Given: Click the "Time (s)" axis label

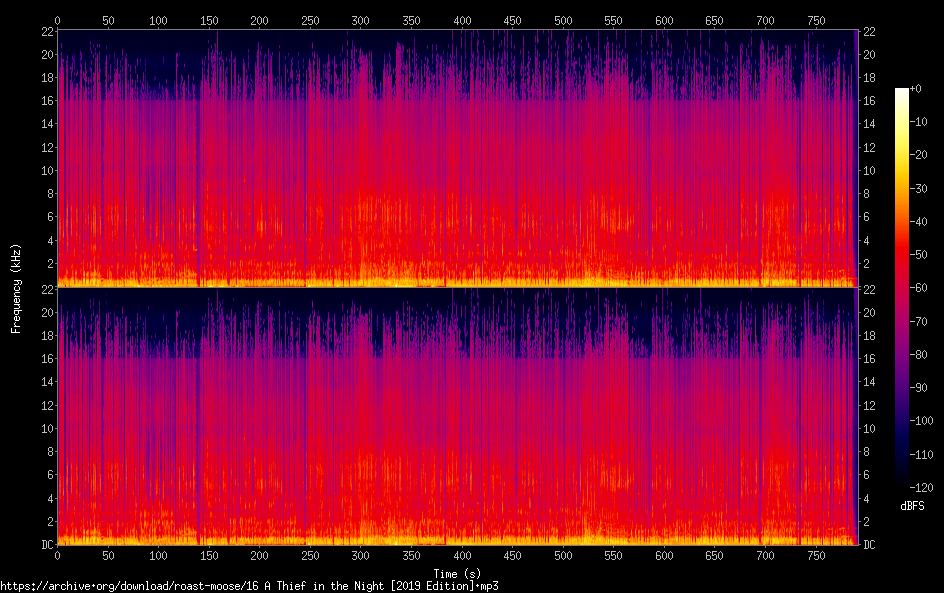Looking at the screenshot, I should 456,573.
